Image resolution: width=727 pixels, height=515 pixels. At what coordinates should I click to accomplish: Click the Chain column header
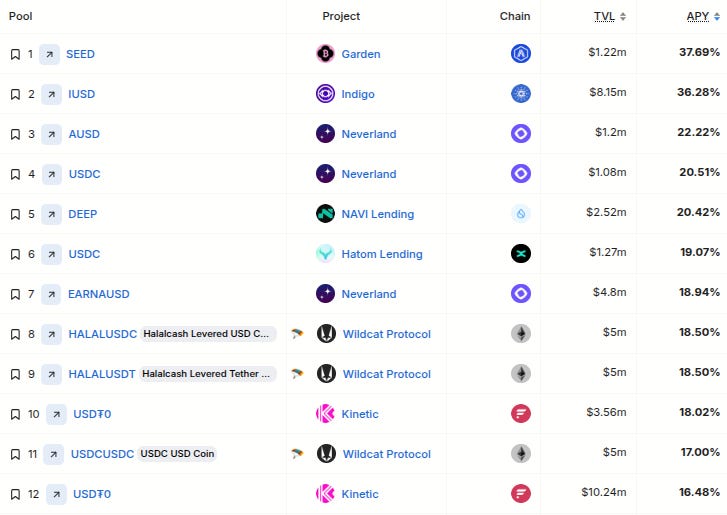coord(515,16)
